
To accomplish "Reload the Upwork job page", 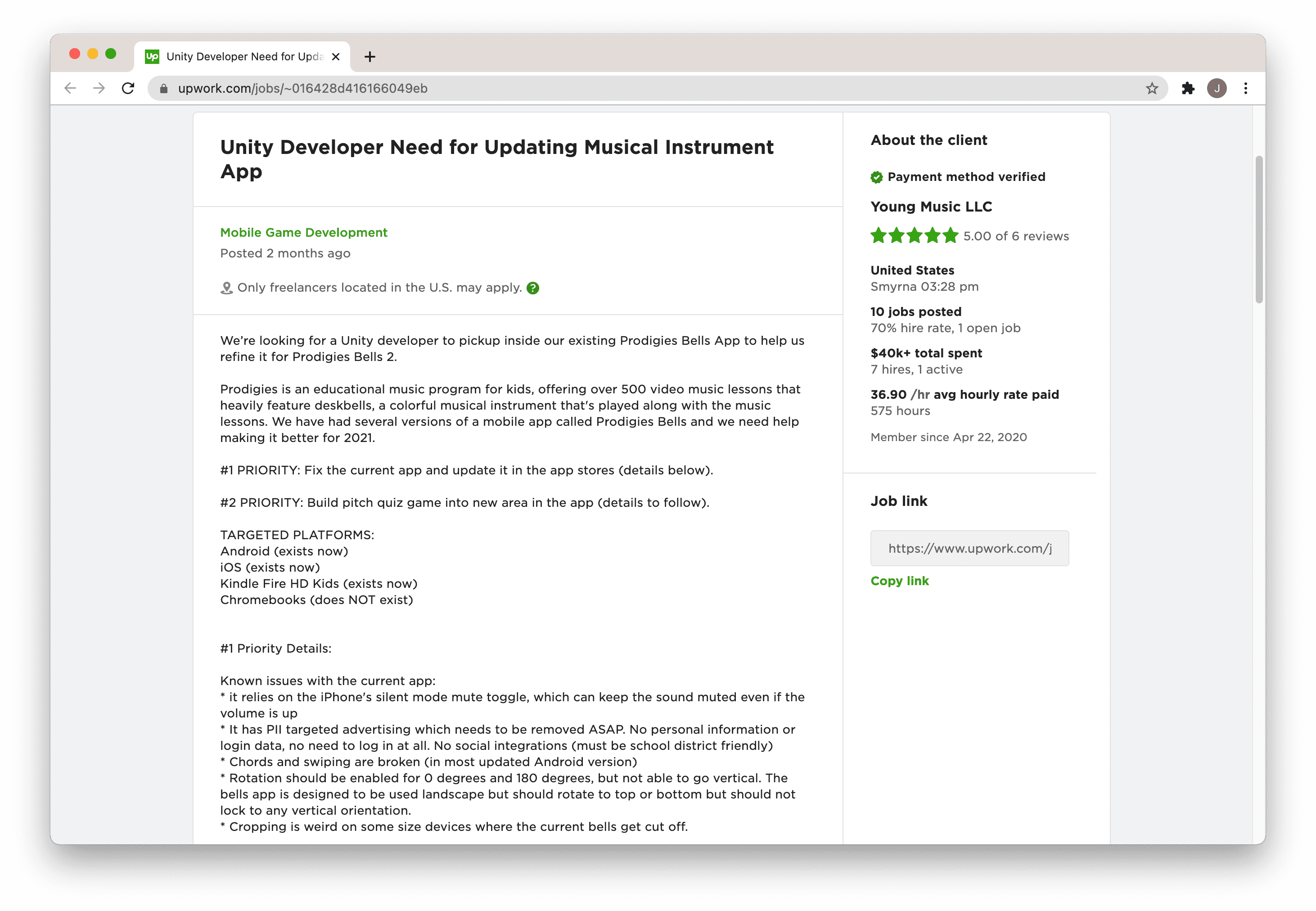I will coord(128,89).
